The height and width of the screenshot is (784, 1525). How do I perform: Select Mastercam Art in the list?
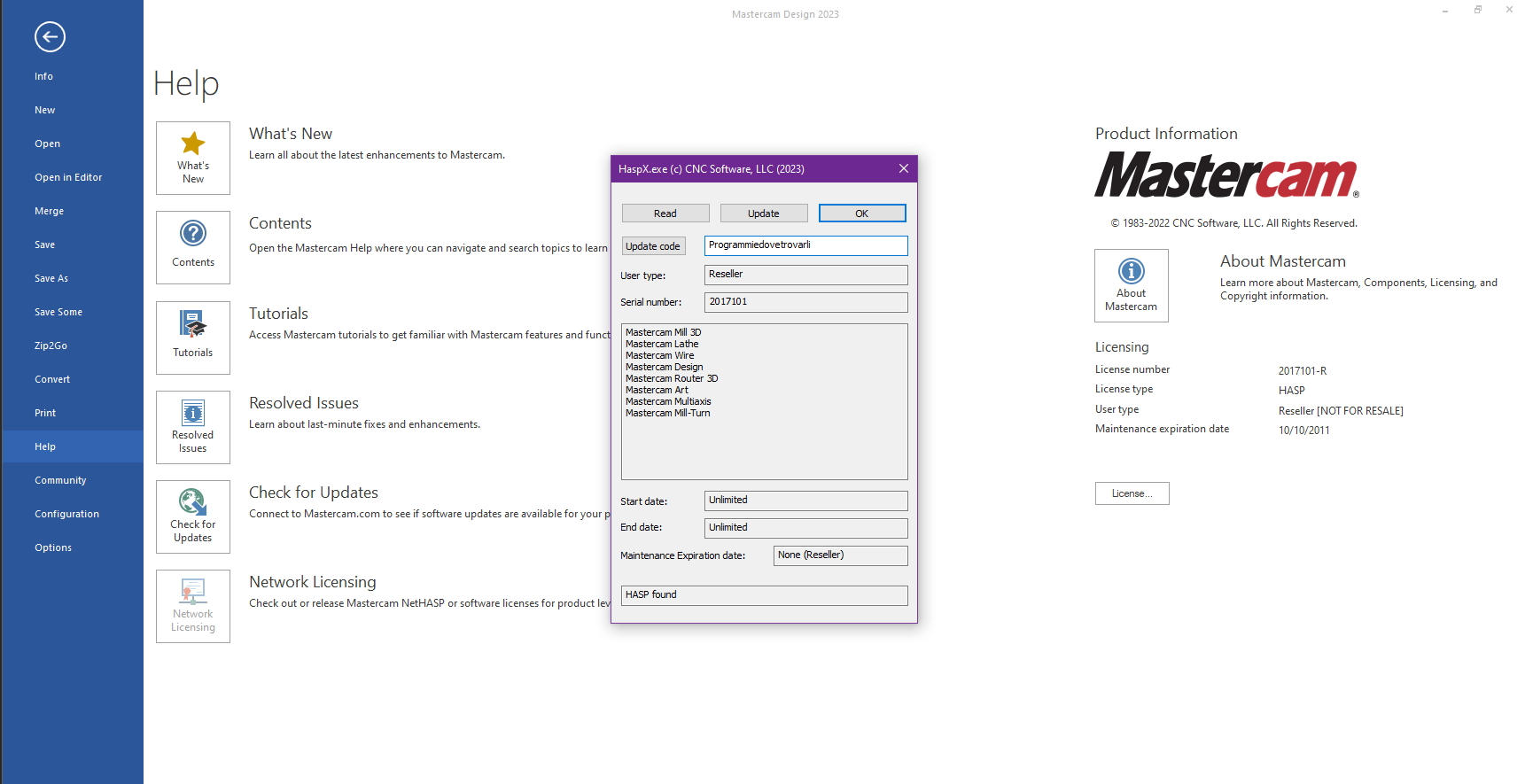pos(657,390)
